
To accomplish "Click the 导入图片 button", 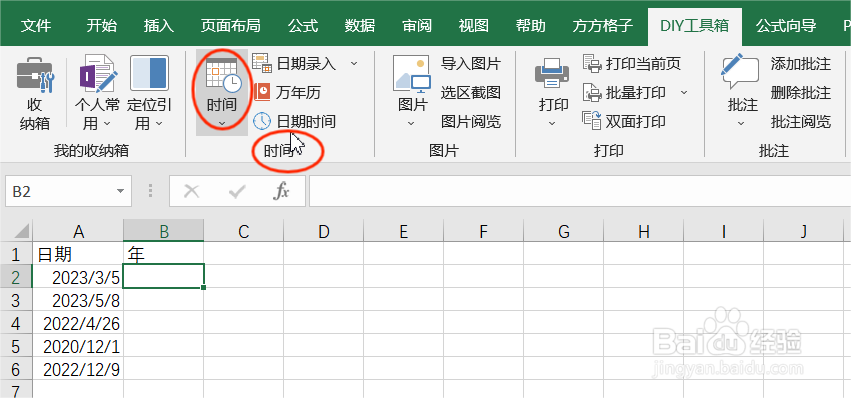I will coord(471,64).
